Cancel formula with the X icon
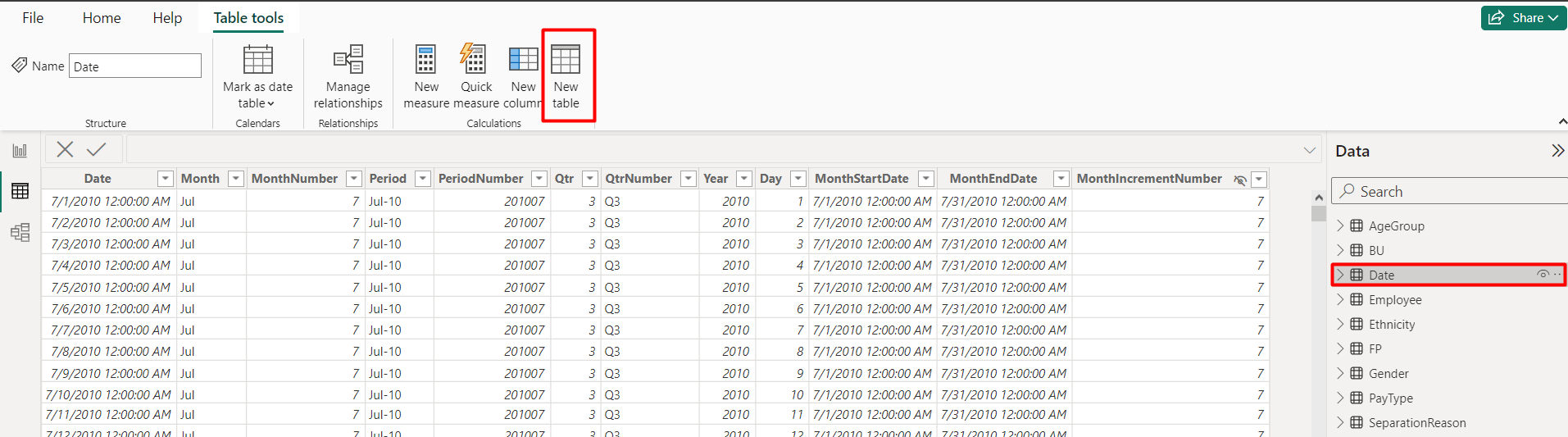Viewport: 1568px width, 437px height. click(65, 149)
